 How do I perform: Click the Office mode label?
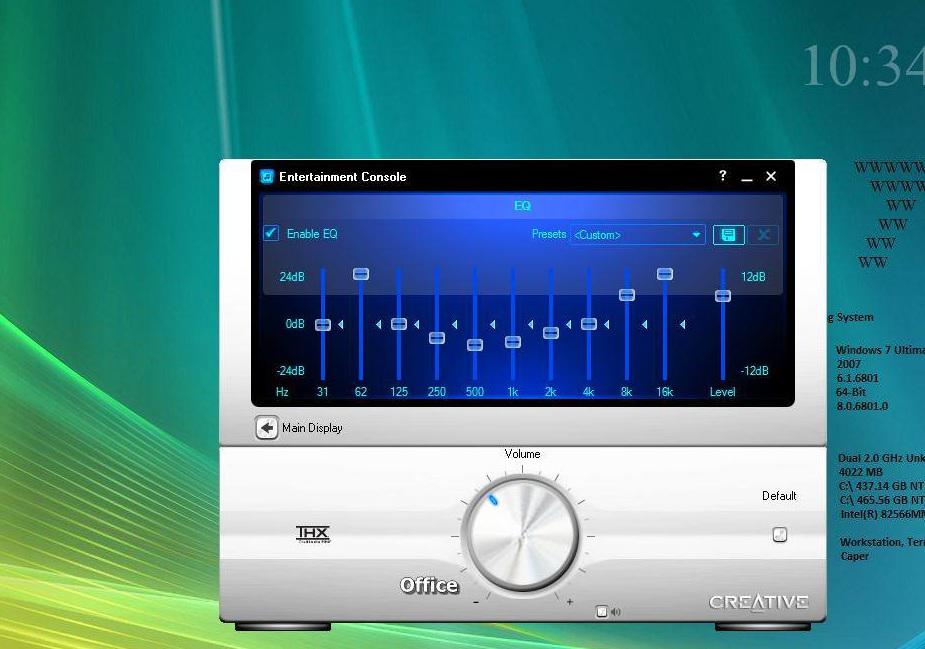pyautogui.click(x=429, y=585)
